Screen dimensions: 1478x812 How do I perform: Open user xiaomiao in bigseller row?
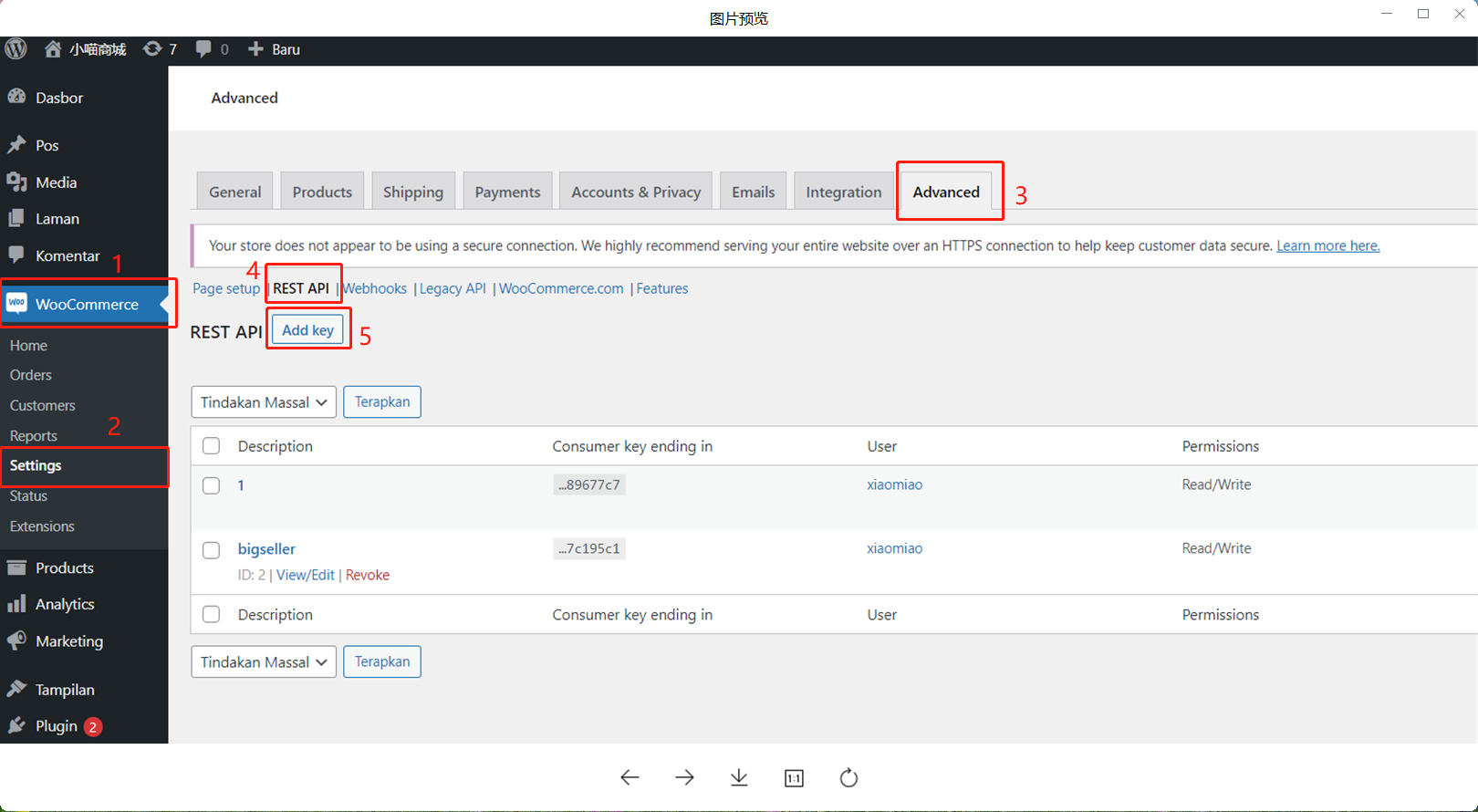(895, 548)
